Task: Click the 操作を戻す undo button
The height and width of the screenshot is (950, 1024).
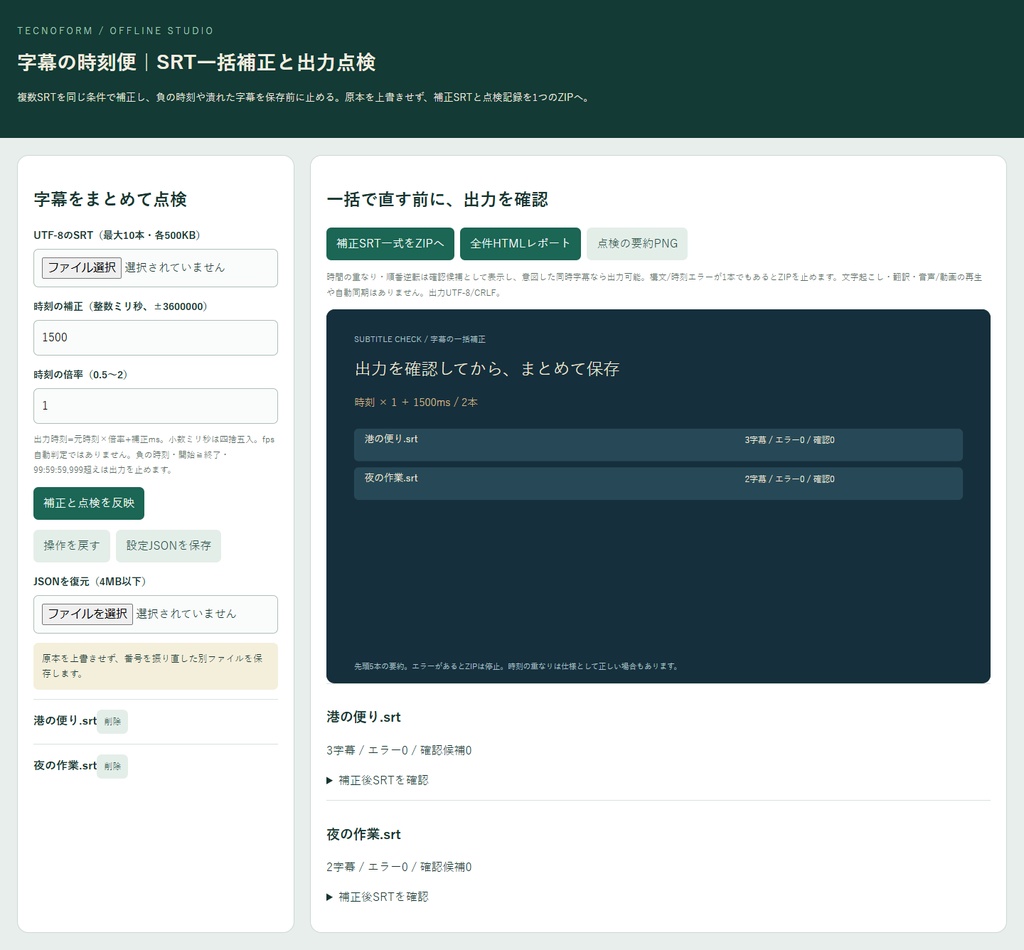Action: click(72, 546)
